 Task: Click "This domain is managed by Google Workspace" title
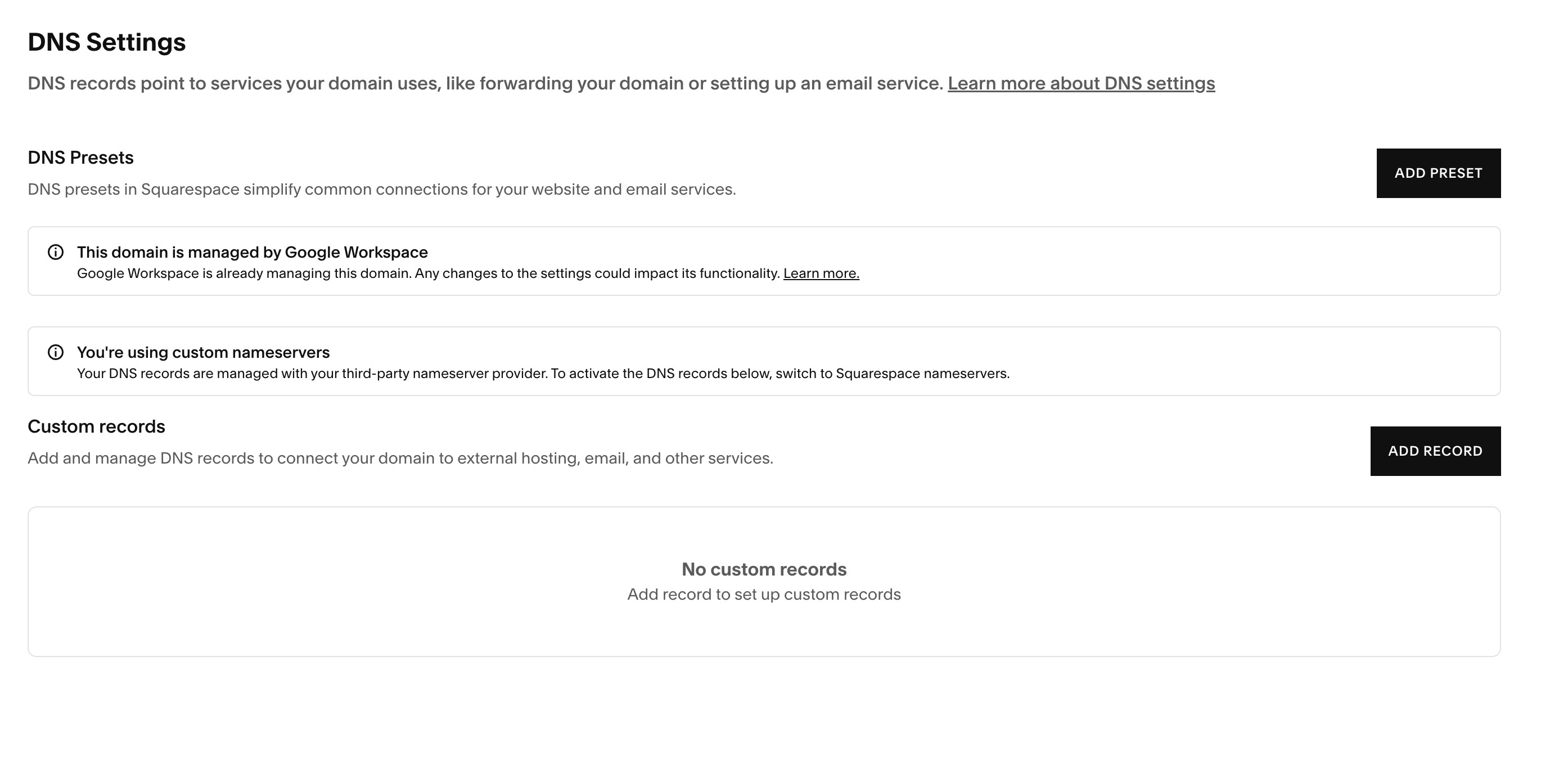click(x=252, y=252)
